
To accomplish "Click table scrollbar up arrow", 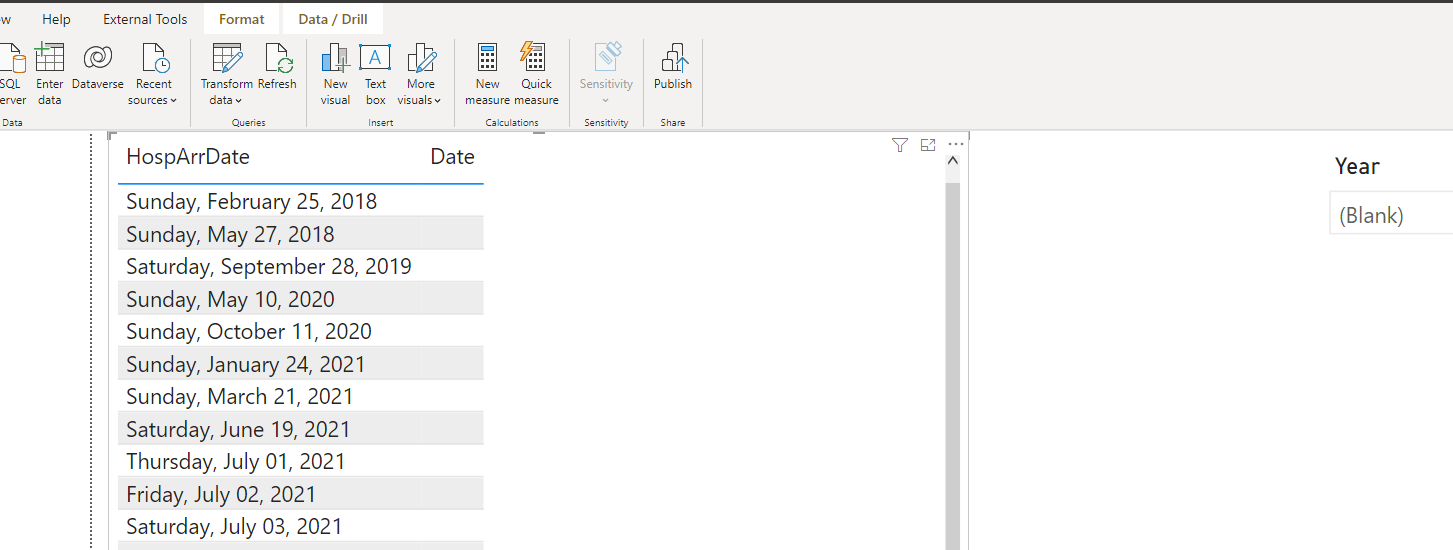I will coord(952,160).
